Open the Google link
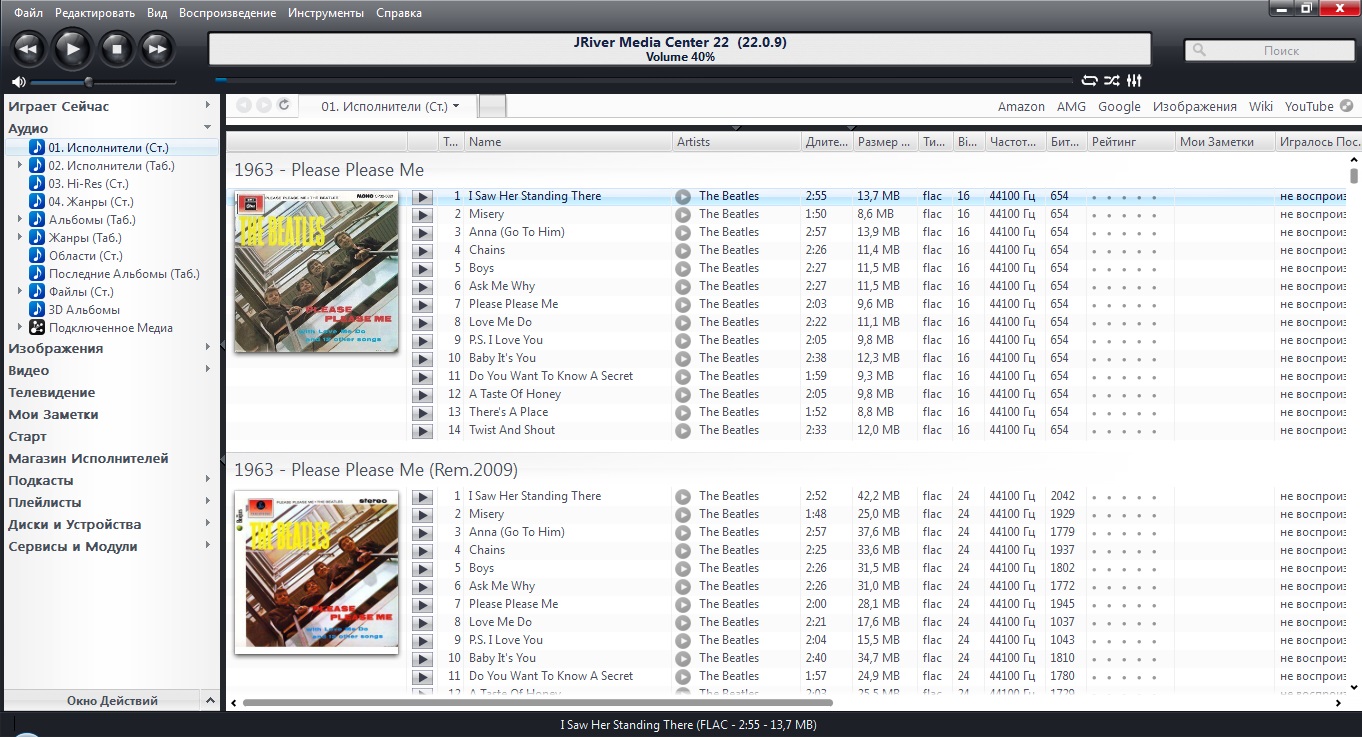 [x=1119, y=106]
